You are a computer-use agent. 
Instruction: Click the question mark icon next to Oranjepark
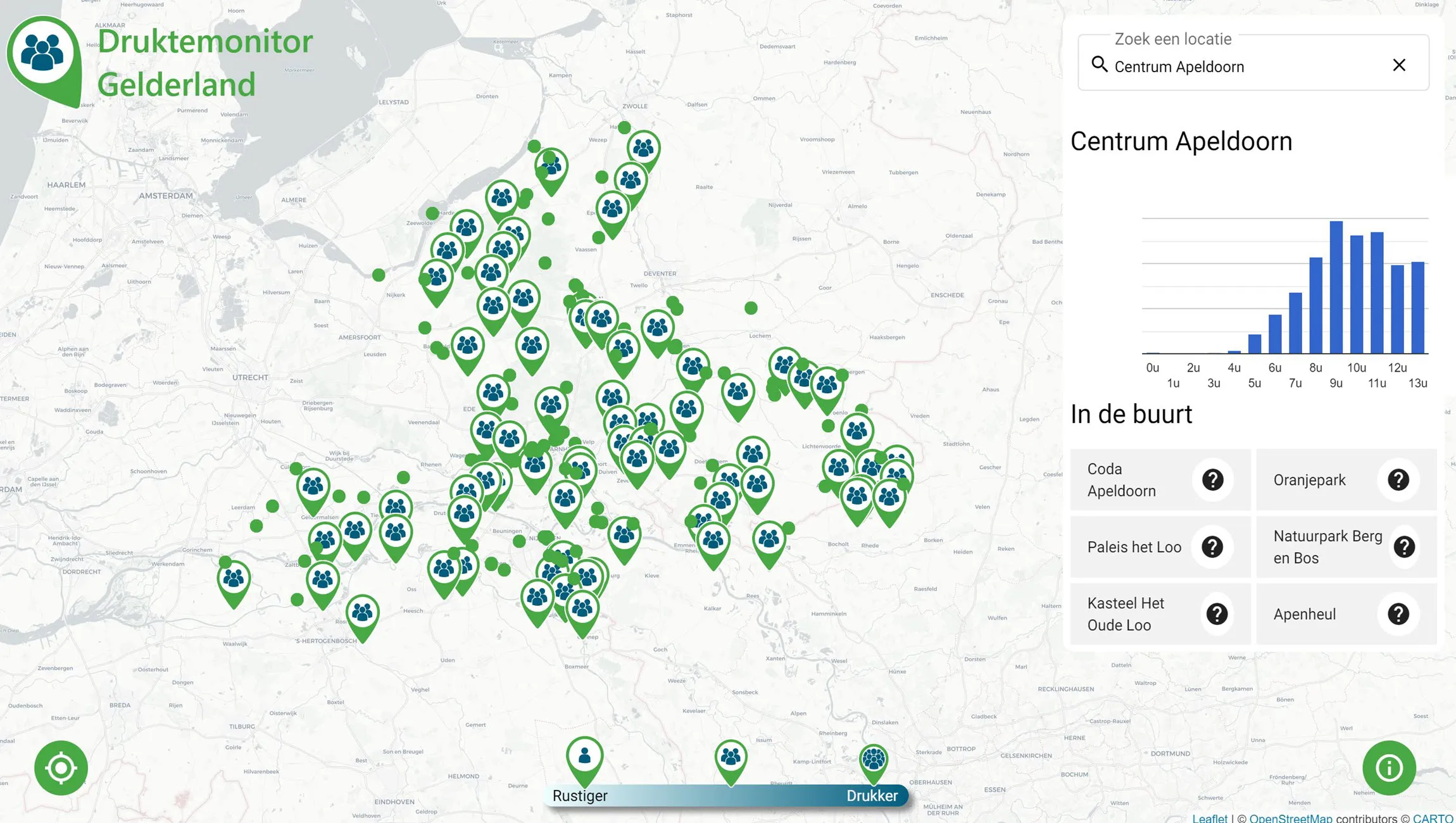click(1398, 480)
